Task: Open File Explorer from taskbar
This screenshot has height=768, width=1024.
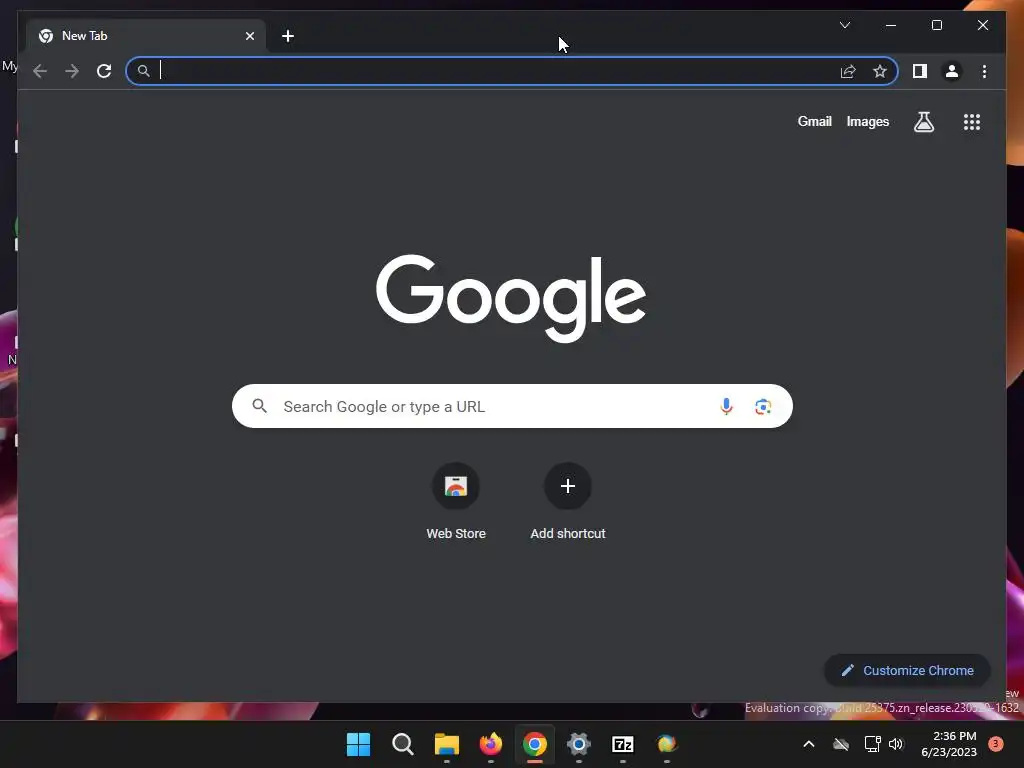Action: pos(447,744)
